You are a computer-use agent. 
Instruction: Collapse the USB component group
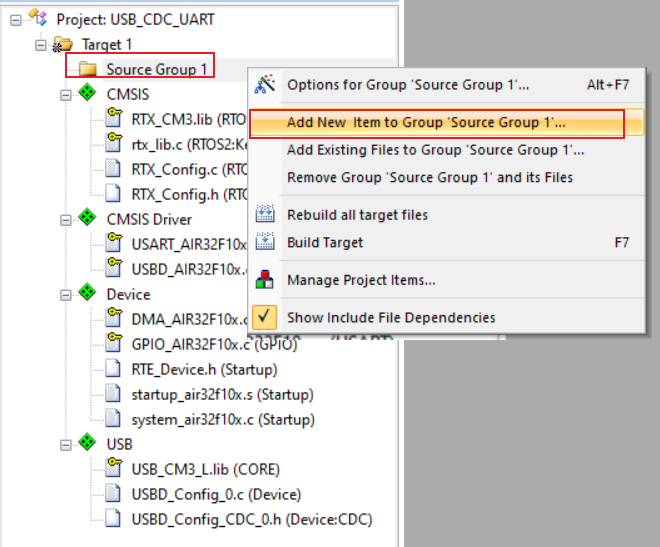(x=66, y=445)
